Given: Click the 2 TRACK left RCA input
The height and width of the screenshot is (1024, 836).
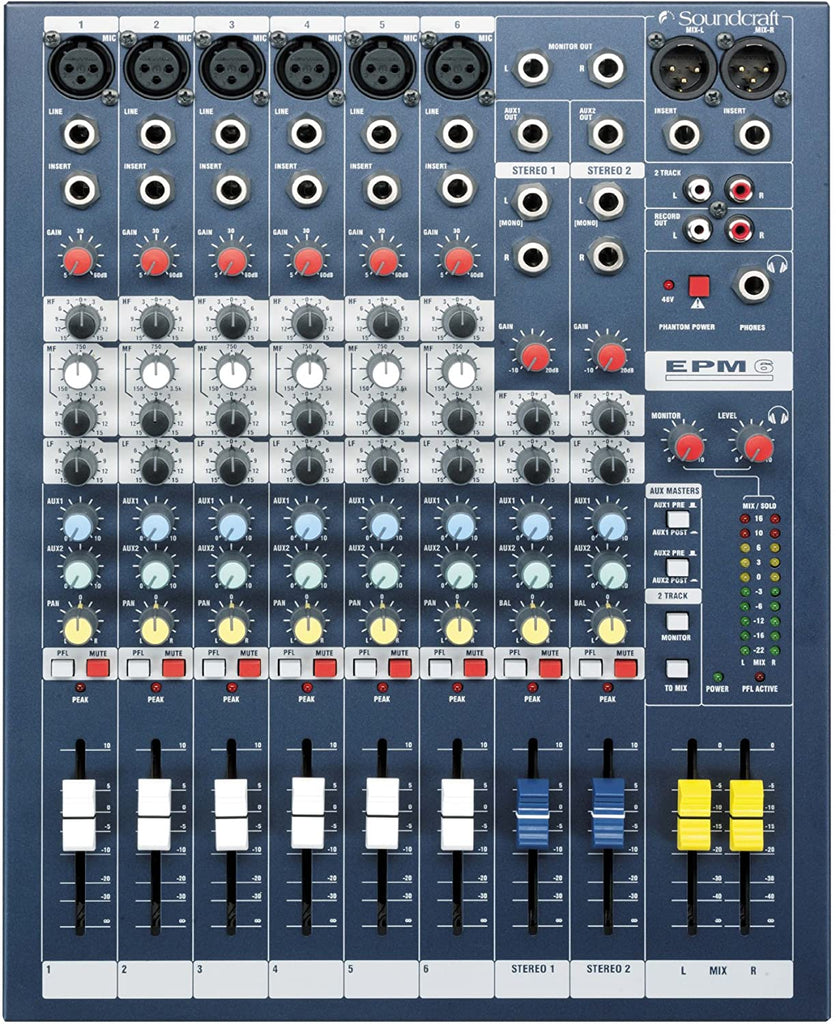Looking at the screenshot, I should click(698, 187).
